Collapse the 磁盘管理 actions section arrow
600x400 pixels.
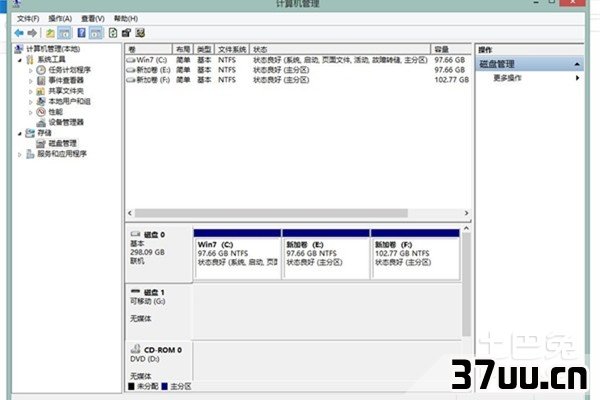(x=577, y=64)
